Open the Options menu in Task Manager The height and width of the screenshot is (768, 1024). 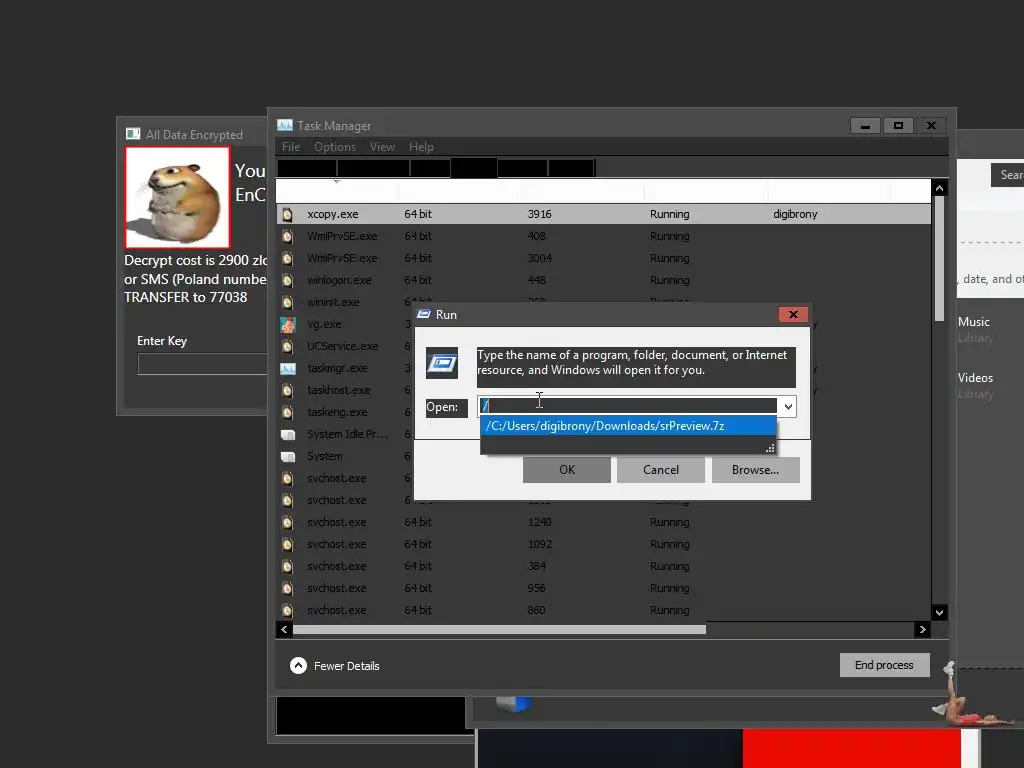(335, 147)
